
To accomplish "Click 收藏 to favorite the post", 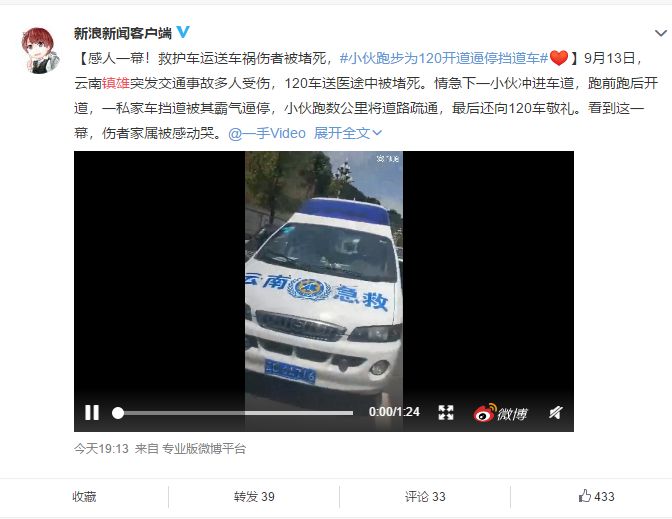I will click(84, 497).
